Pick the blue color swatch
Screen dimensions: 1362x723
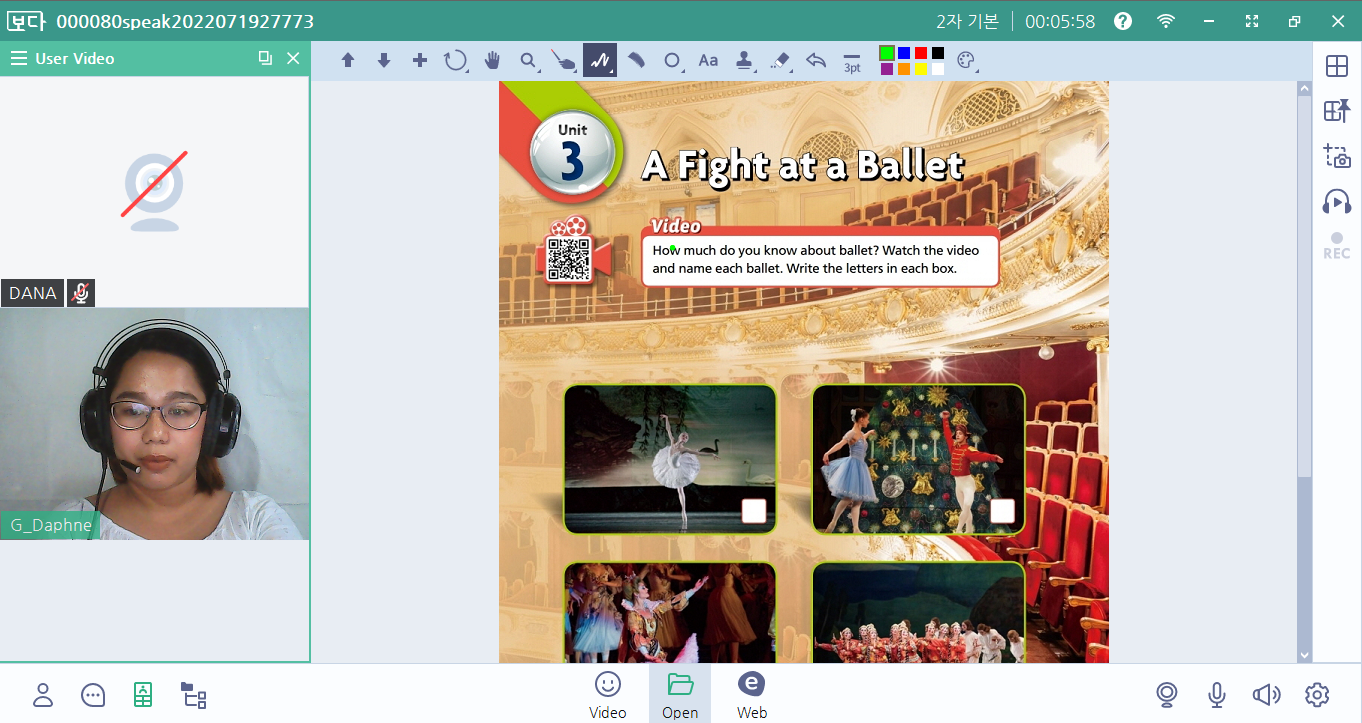904,53
